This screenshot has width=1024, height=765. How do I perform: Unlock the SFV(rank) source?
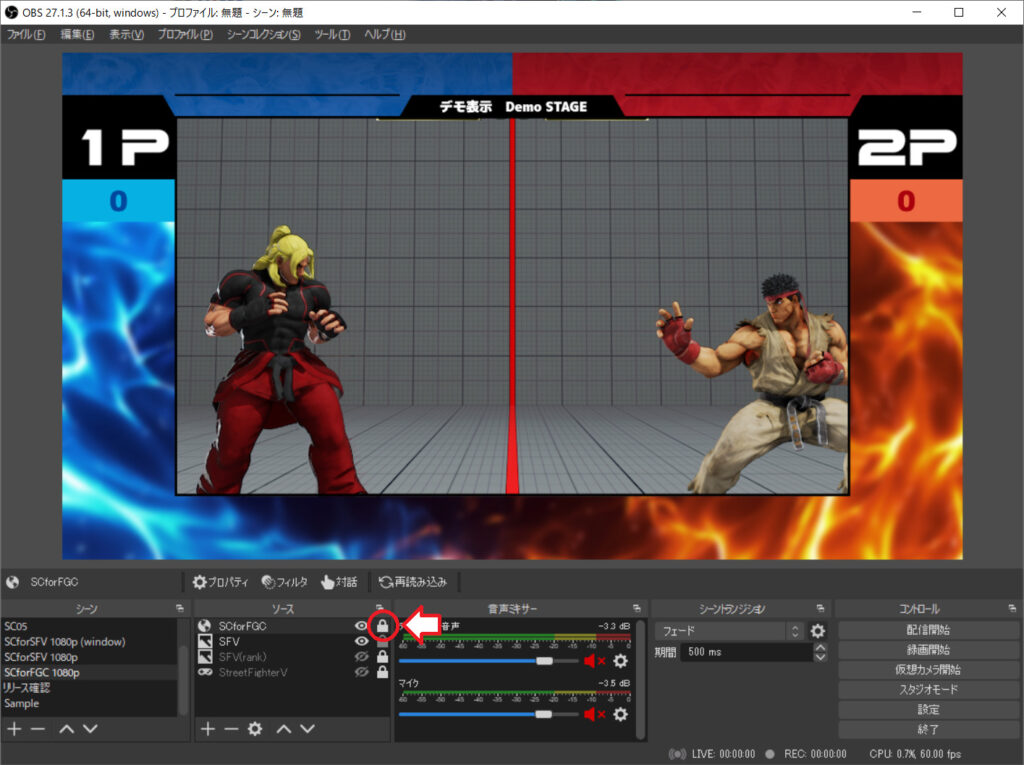pos(383,657)
